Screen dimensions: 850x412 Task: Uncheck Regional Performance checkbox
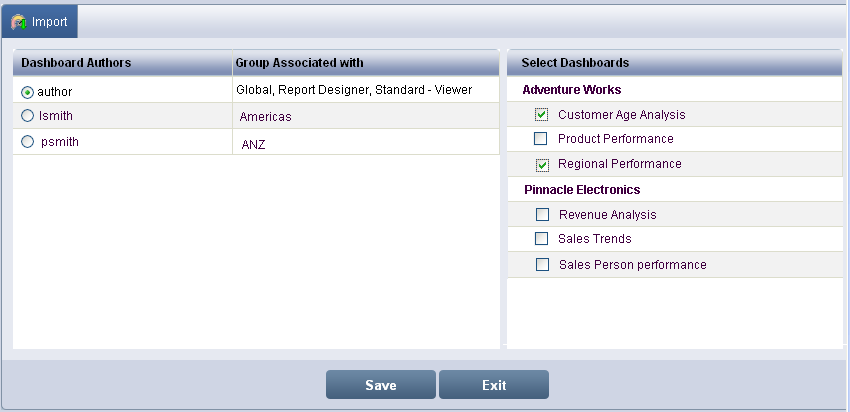(542, 164)
